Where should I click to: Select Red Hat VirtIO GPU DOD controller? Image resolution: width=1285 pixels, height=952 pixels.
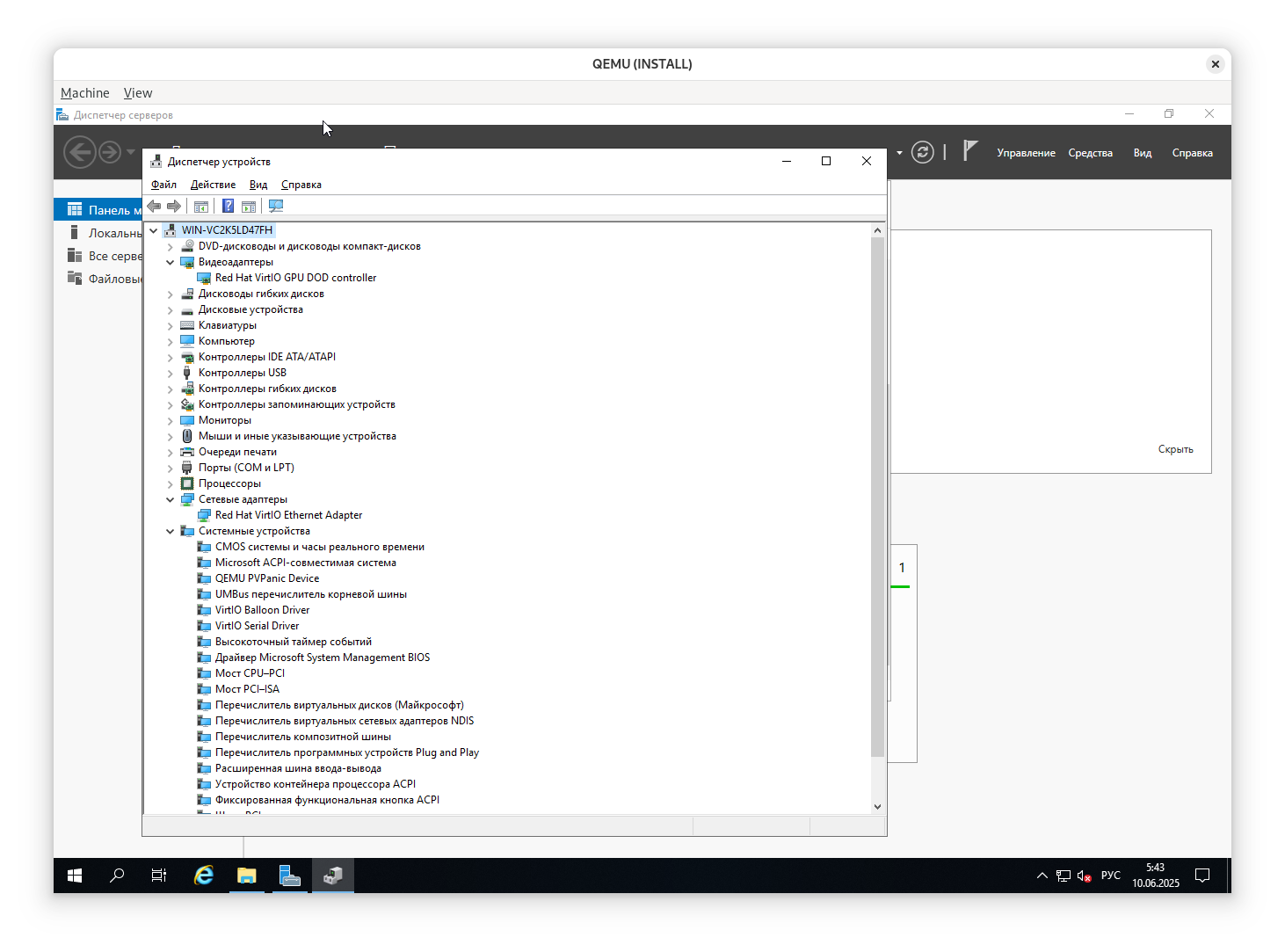click(x=295, y=278)
